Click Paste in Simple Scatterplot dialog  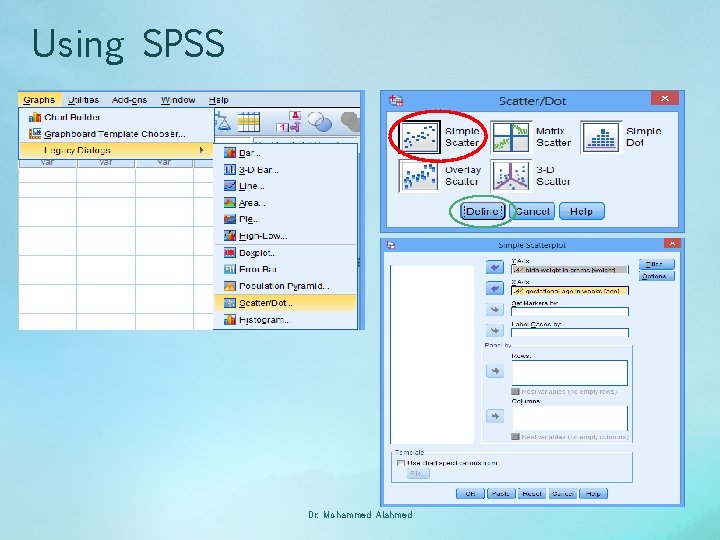501,494
